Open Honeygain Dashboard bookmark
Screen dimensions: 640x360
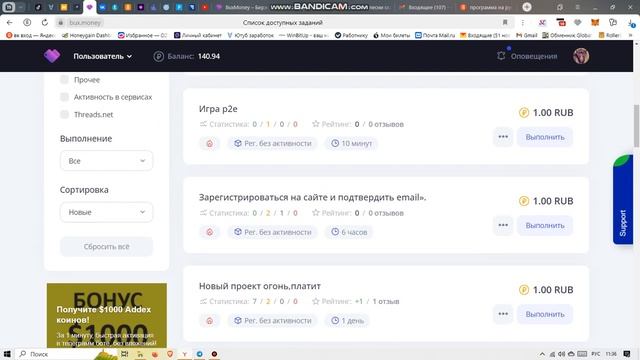point(86,35)
